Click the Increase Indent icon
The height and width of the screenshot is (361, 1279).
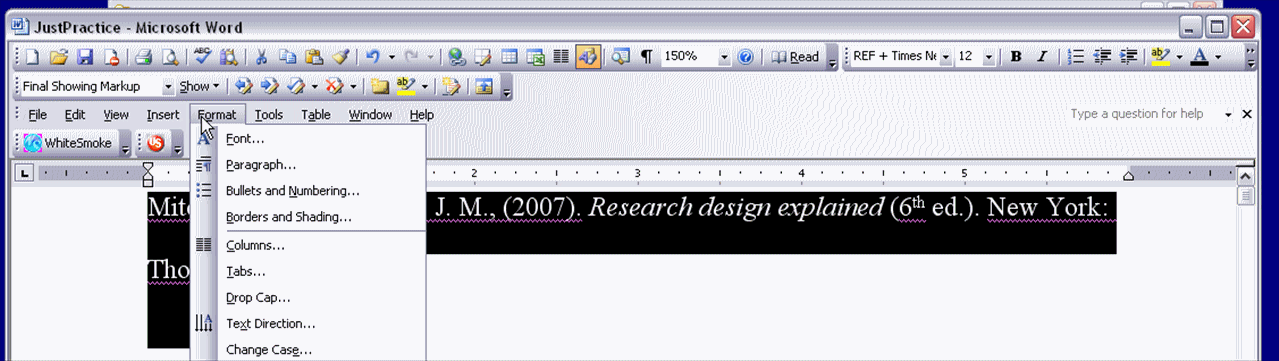click(1129, 57)
